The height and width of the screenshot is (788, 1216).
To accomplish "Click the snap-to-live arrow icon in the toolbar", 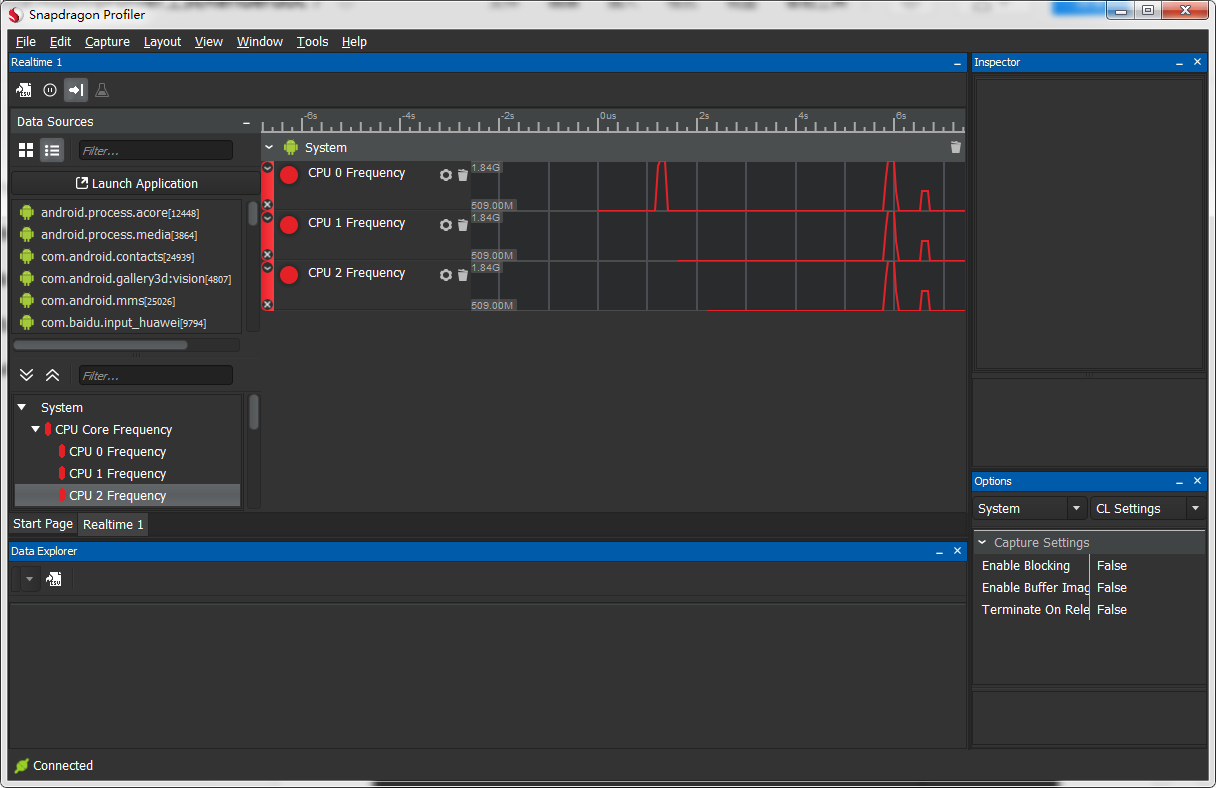I will [75, 90].
